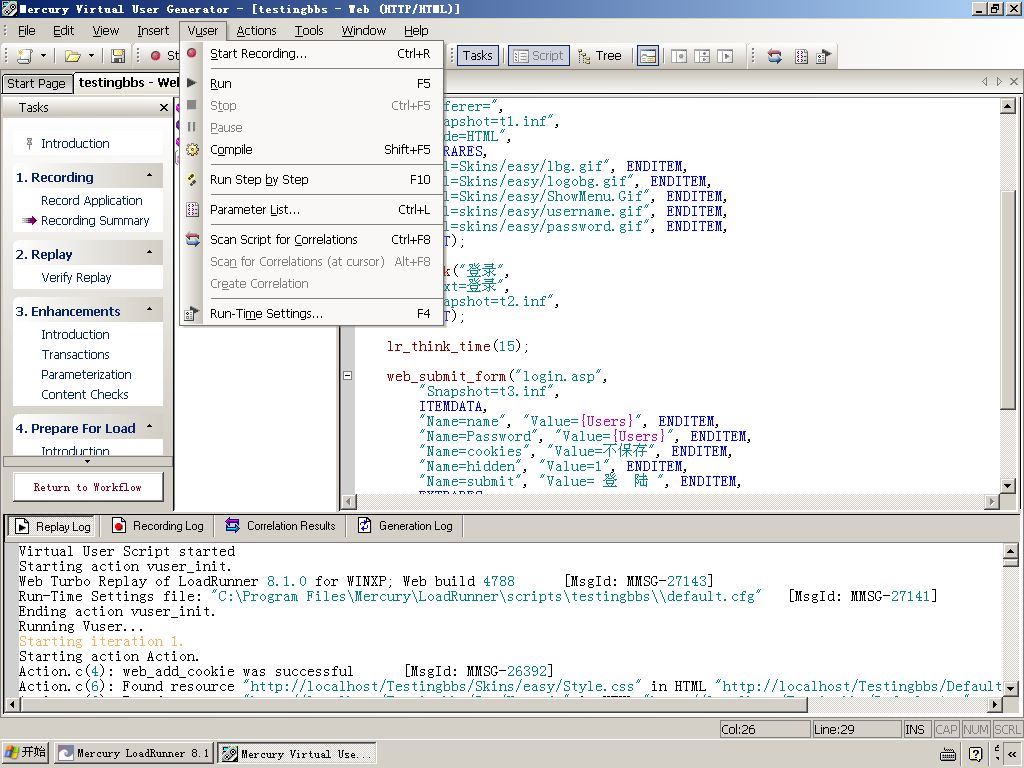Open the Window menu

point(364,31)
